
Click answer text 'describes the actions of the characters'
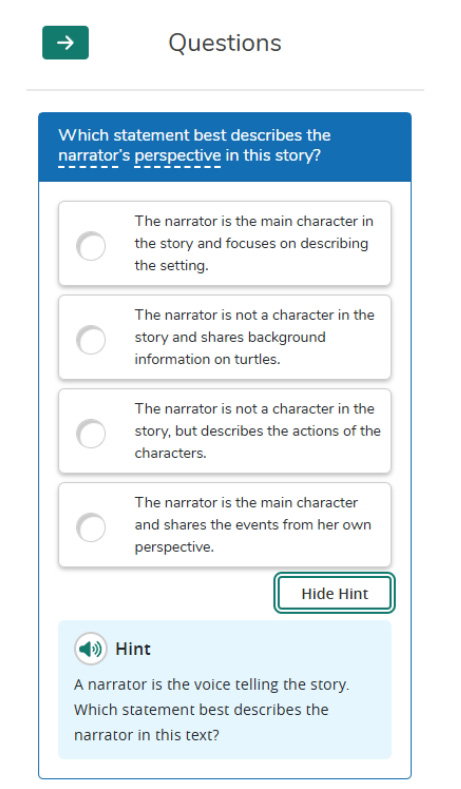point(257,442)
